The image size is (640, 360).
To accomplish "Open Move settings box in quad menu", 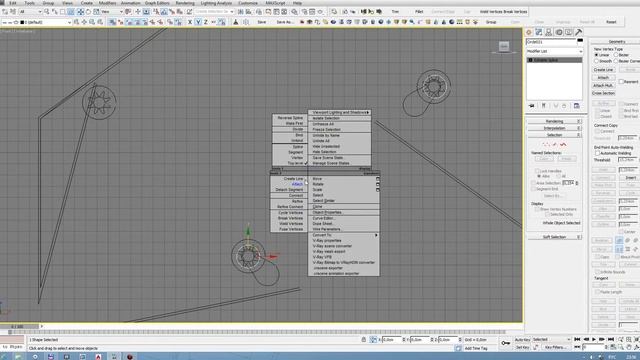I will (x=378, y=179).
